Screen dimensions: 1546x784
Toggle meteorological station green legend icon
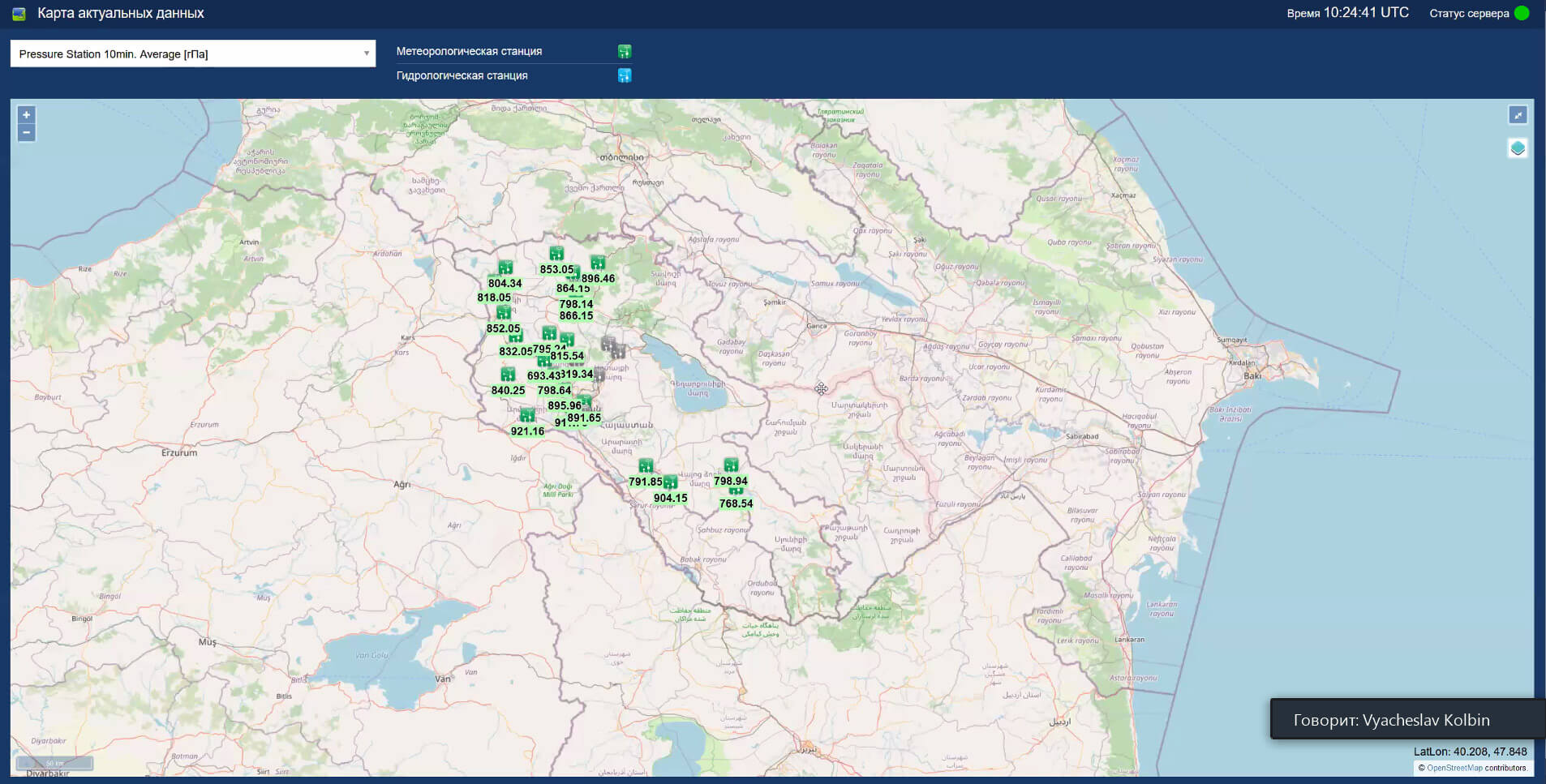[625, 52]
